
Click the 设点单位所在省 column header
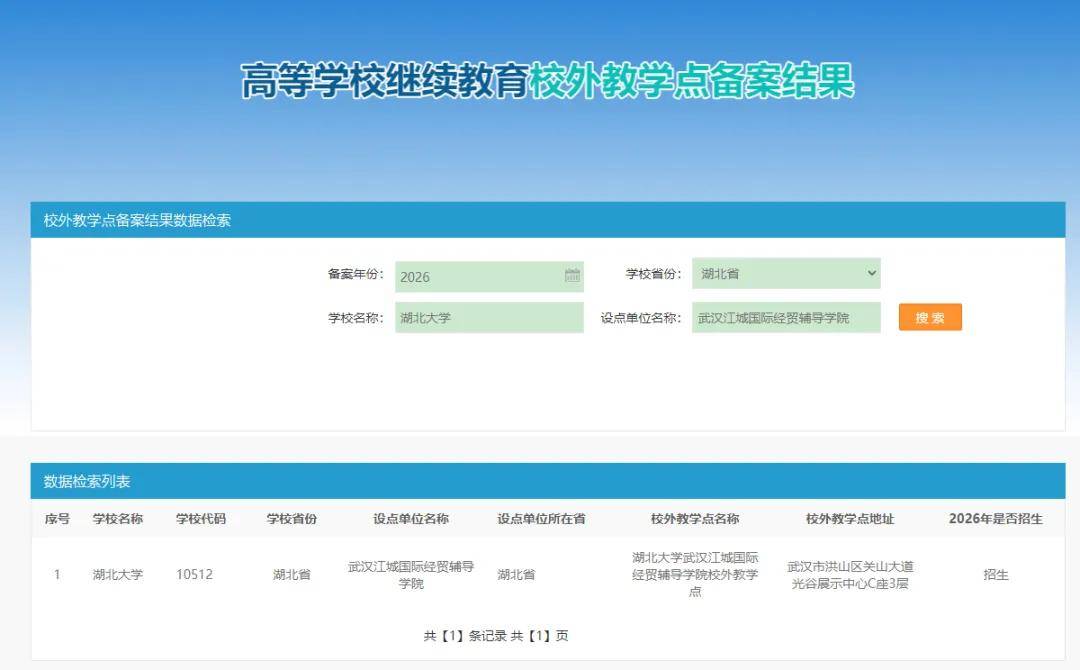(541, 519)
